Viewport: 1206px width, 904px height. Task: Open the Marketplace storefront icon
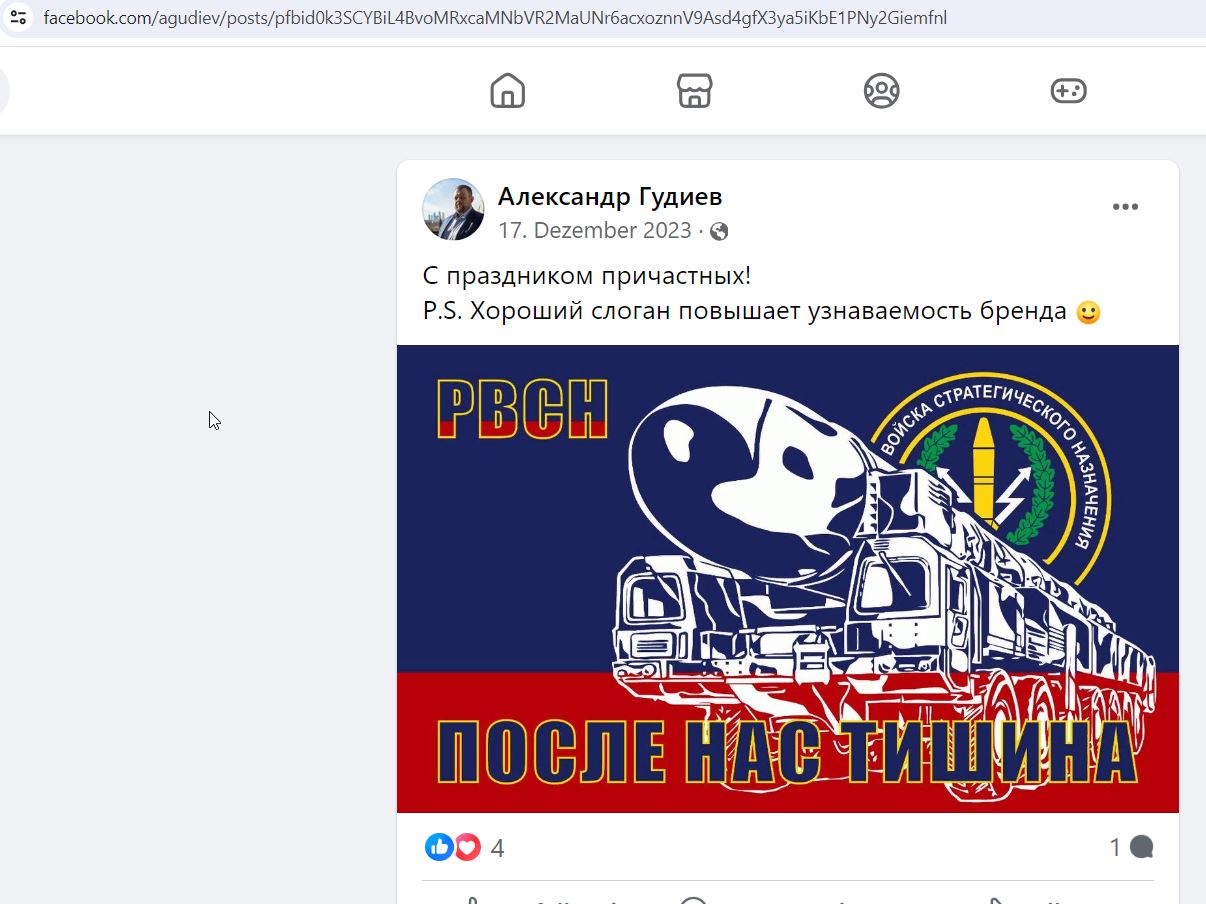coord(695,91)
